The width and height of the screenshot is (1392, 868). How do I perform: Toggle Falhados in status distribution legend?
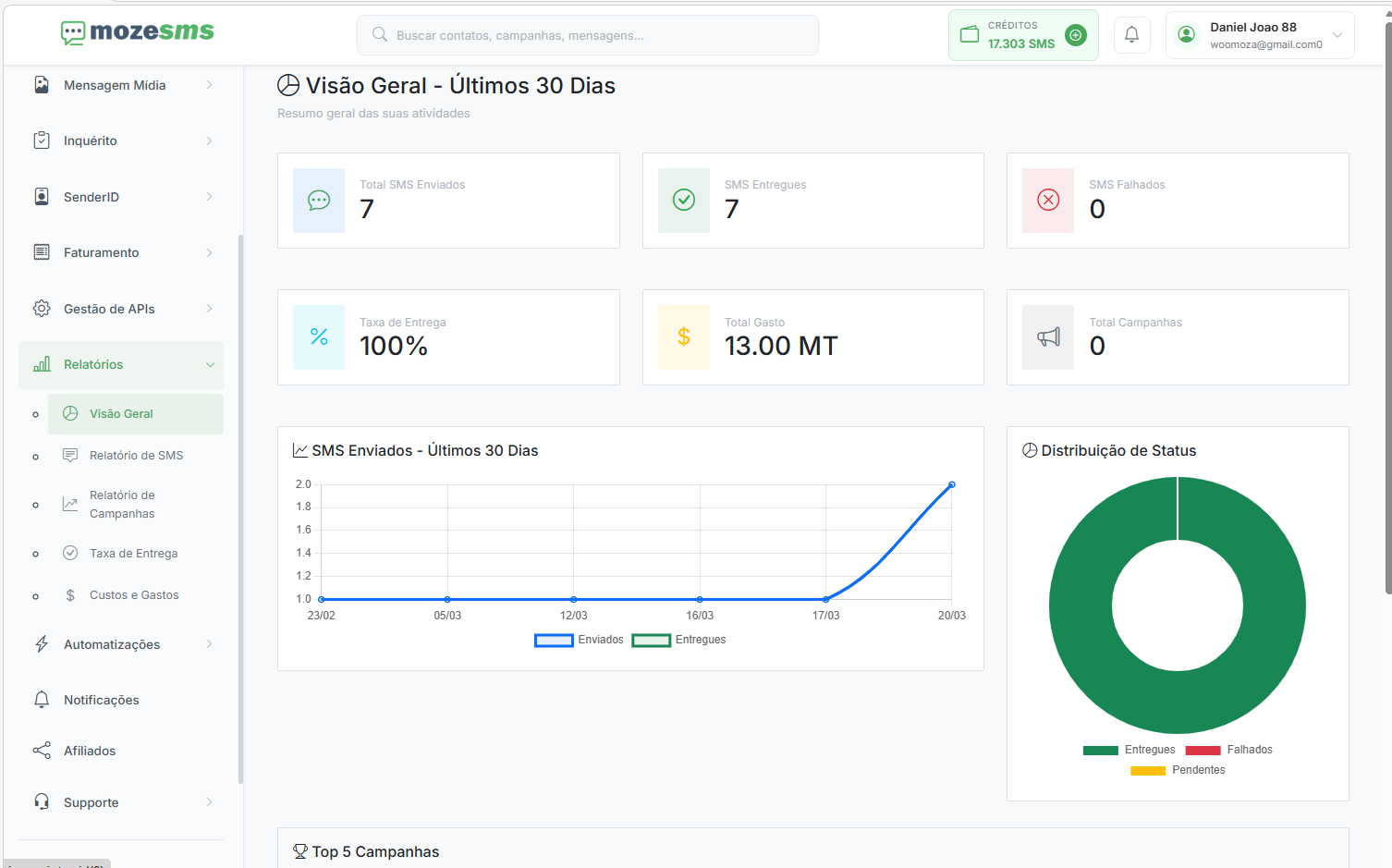click(x=1229, y=750)
